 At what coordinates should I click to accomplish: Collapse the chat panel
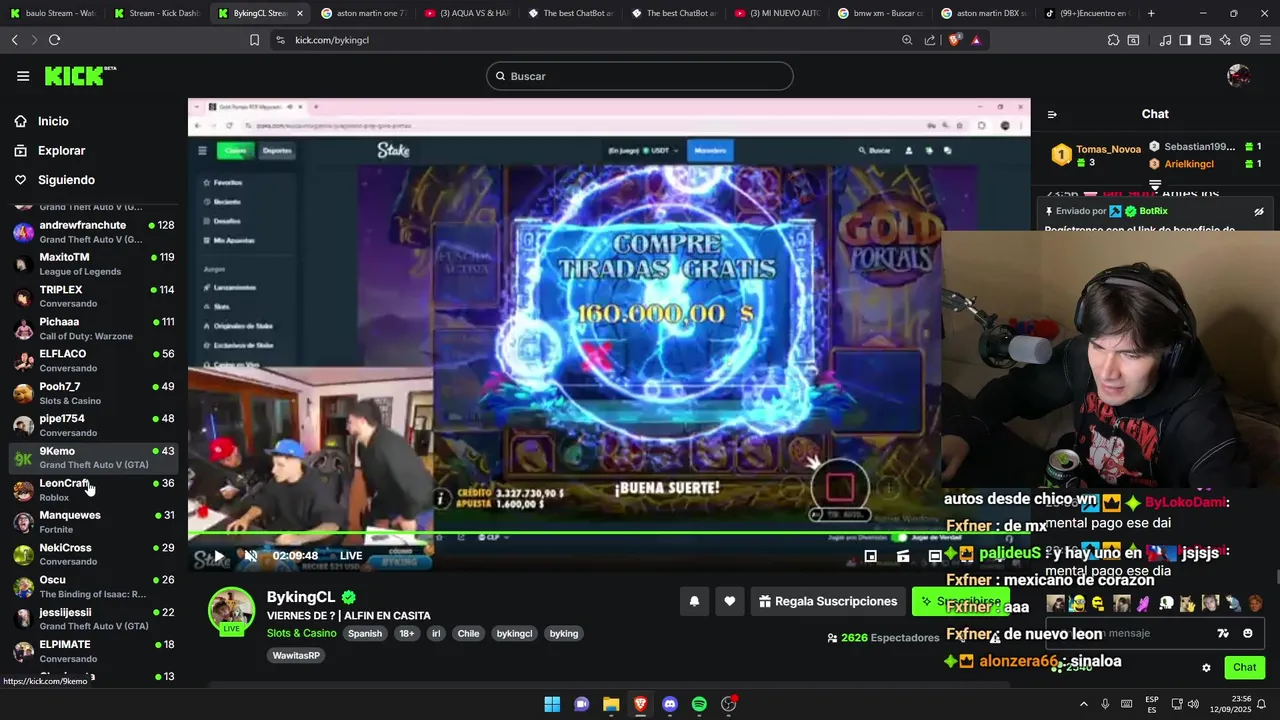pyautogui.click(x=1052, y=114)
